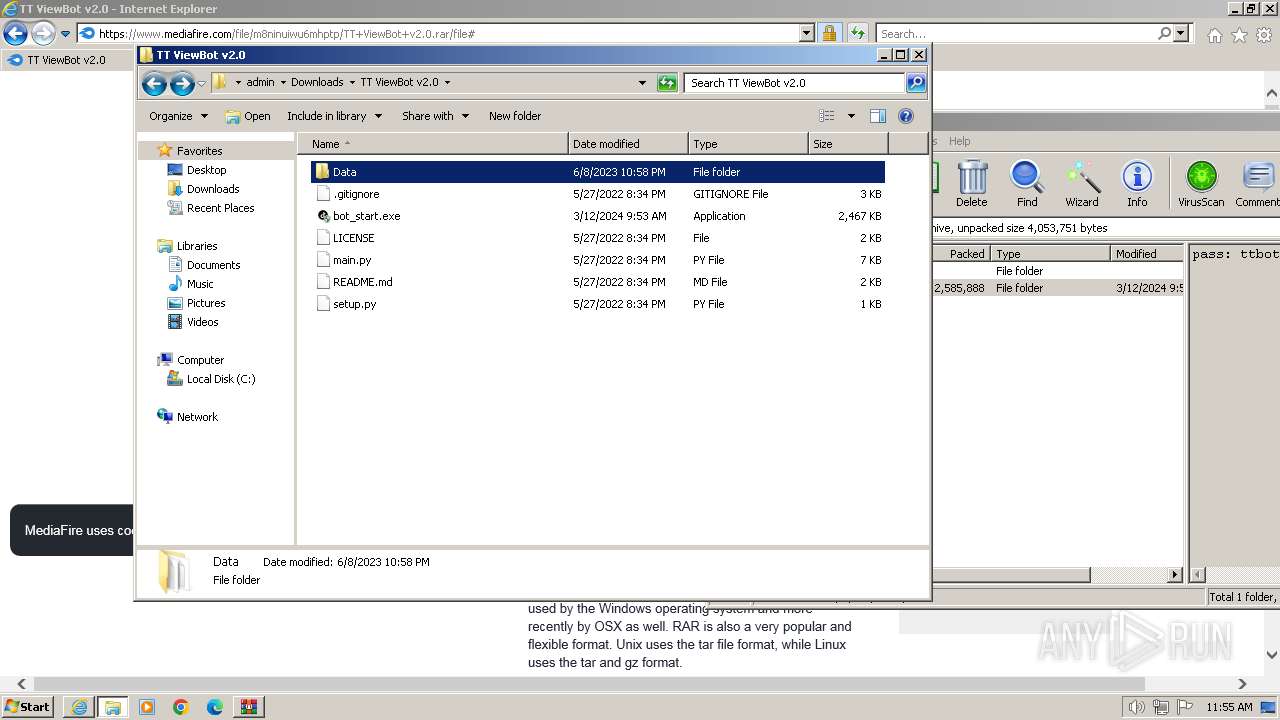Screen dimensions: 1280x720
Task: Sort by Size column header
Action: [x=848, y=144]
